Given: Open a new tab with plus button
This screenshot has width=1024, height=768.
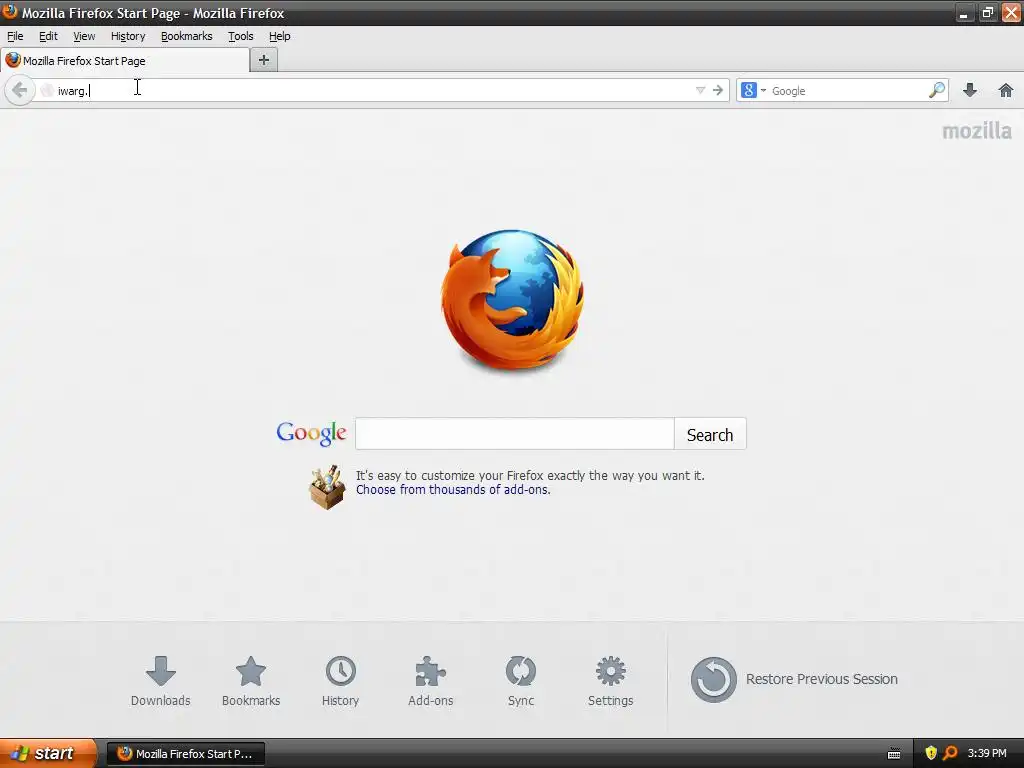Looking at the screenshot, I should point(264,60).
